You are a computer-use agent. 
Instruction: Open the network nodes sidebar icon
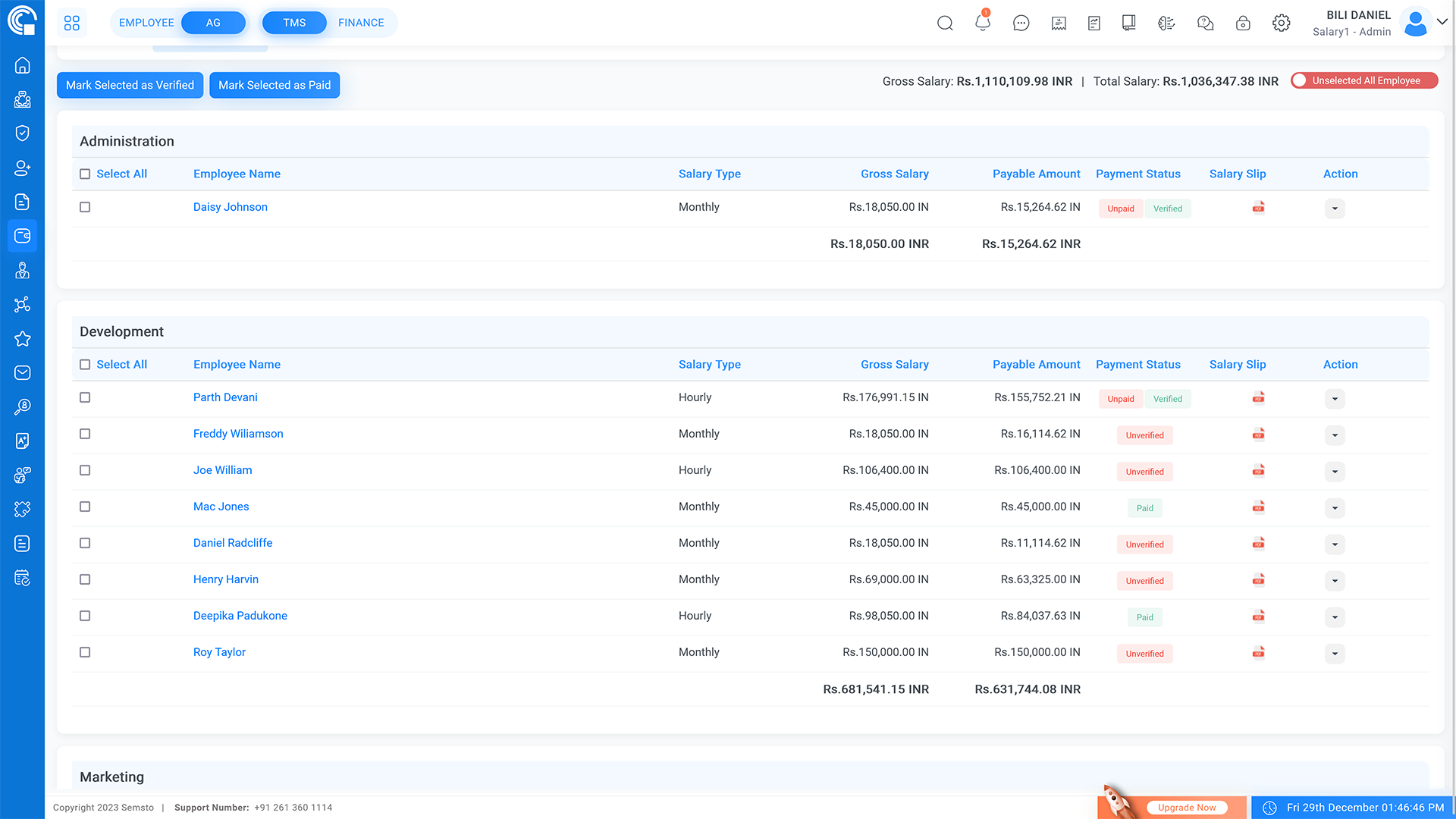pyautogui.click(x=22, y=304)
